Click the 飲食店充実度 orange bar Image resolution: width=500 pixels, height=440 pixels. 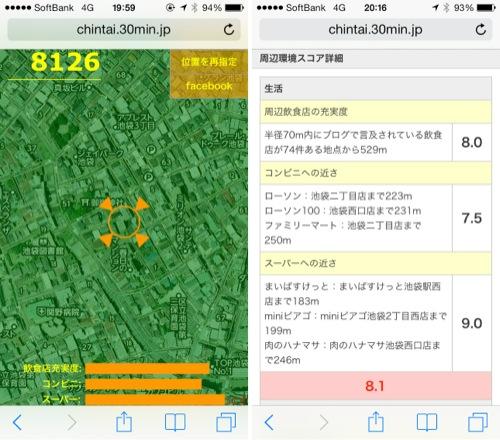click(x=147, y=368)
